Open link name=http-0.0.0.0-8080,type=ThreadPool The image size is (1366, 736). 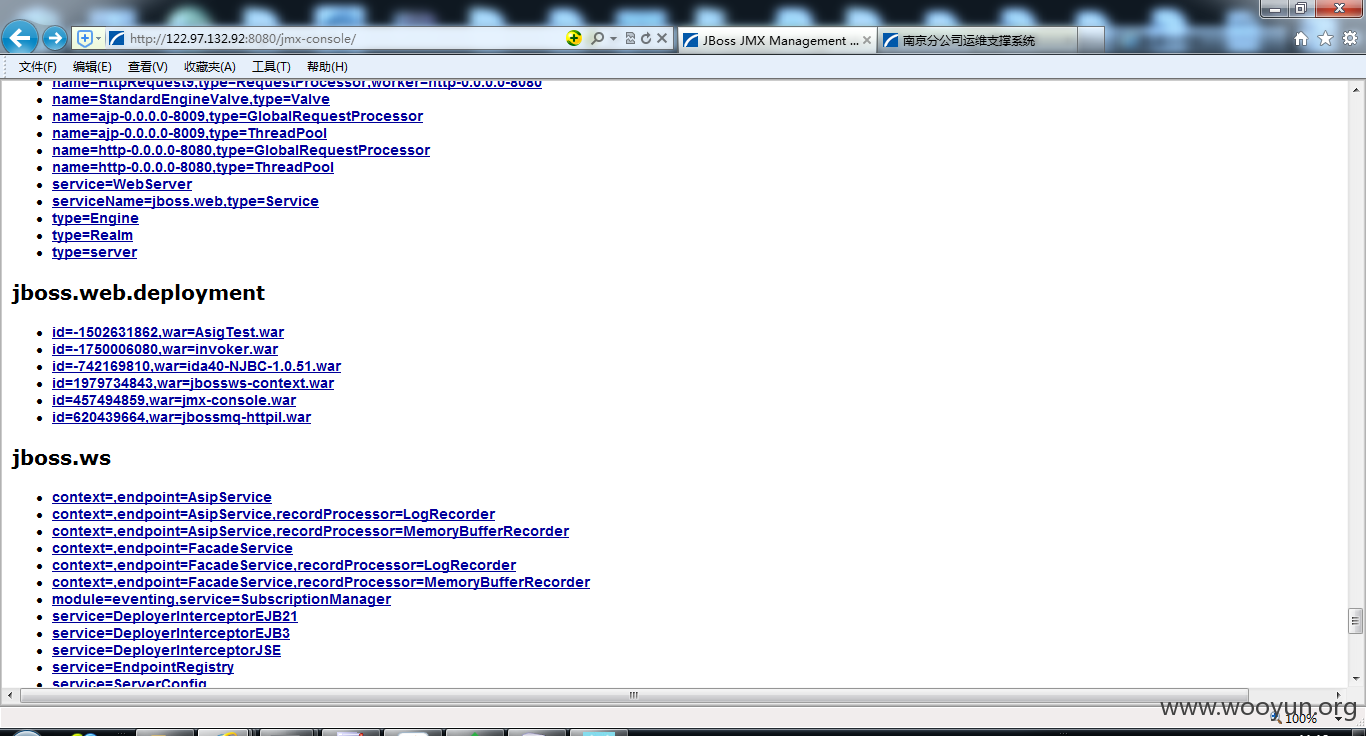(193, 167)
